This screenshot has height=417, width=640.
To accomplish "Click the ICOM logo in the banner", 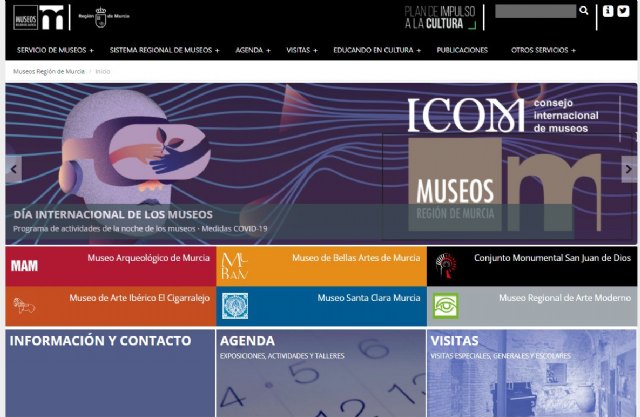I will [503, 115].
